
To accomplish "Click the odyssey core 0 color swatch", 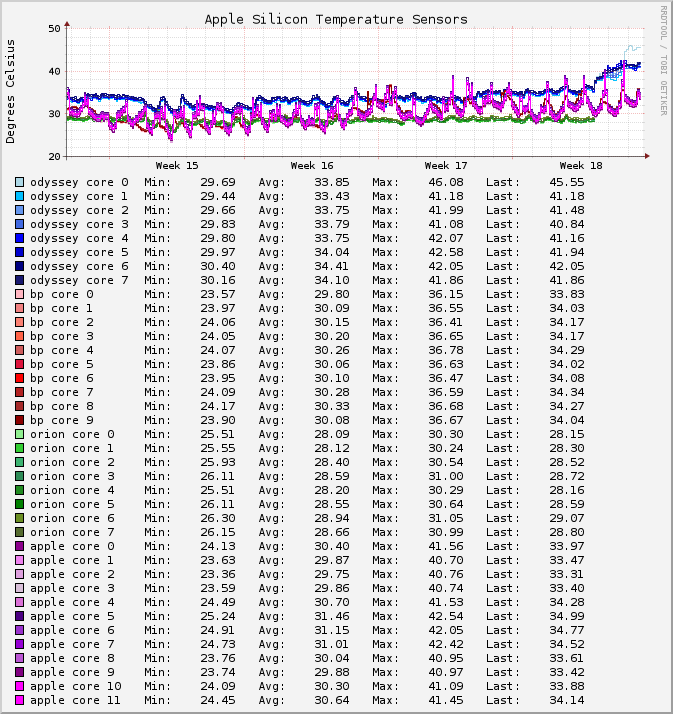I will 20,182.
